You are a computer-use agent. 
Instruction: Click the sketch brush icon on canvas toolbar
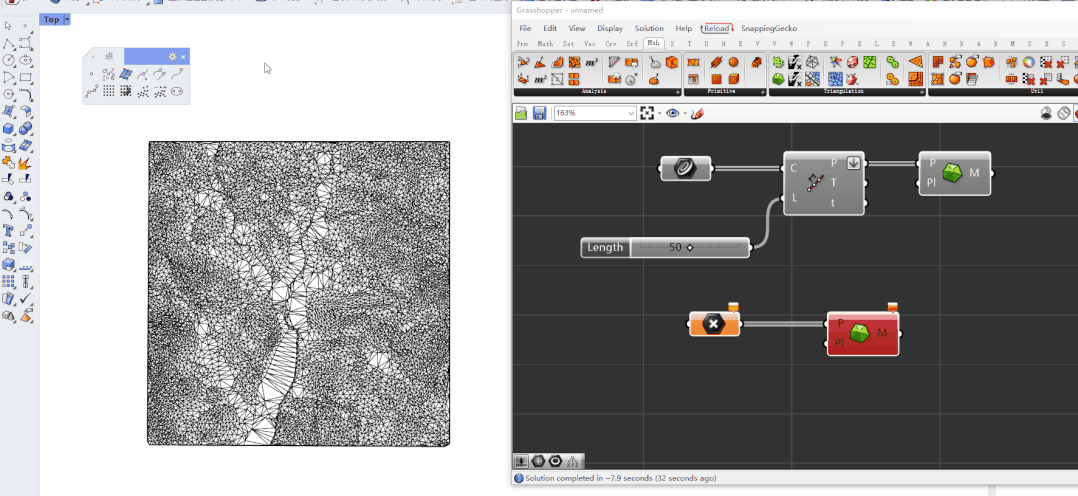(697, 114)
